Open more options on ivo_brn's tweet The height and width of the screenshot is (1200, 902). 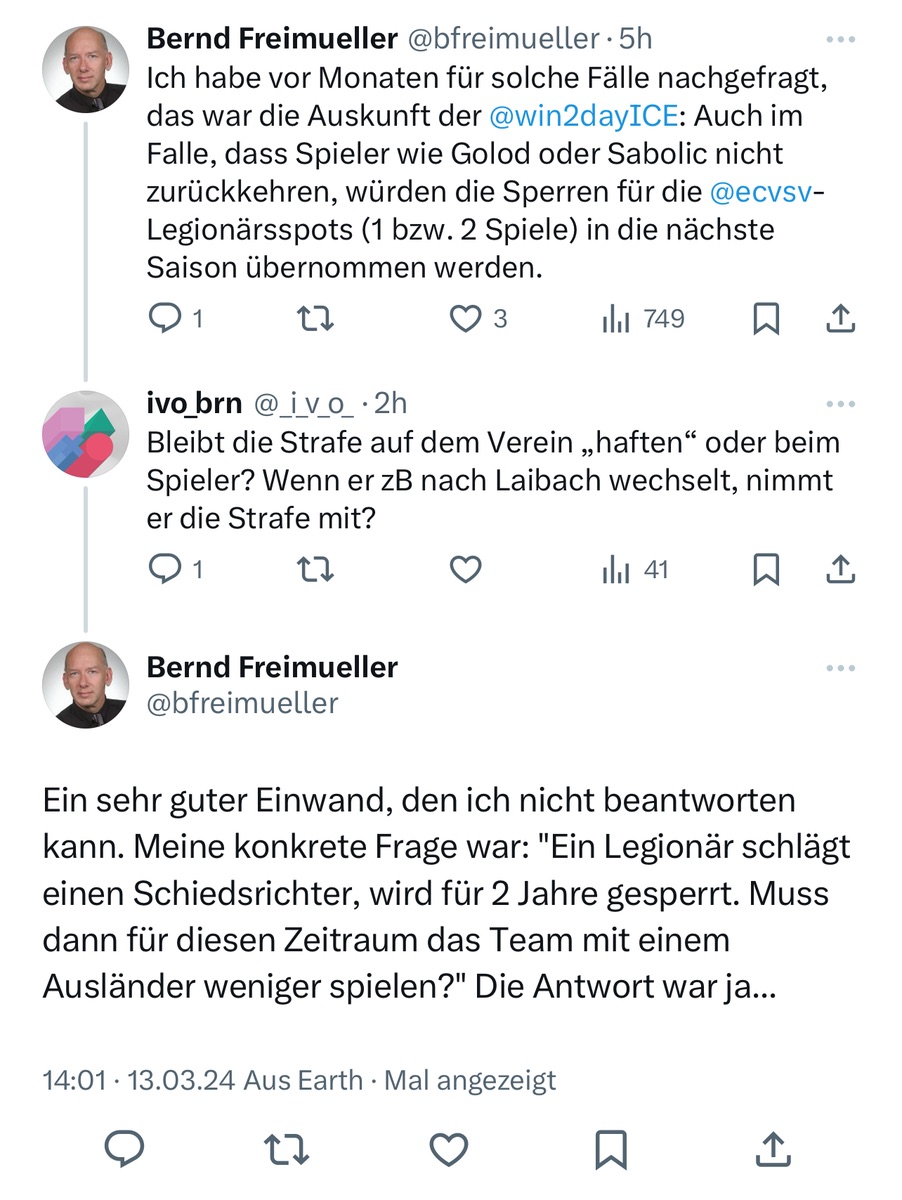[x=841, y=404]
